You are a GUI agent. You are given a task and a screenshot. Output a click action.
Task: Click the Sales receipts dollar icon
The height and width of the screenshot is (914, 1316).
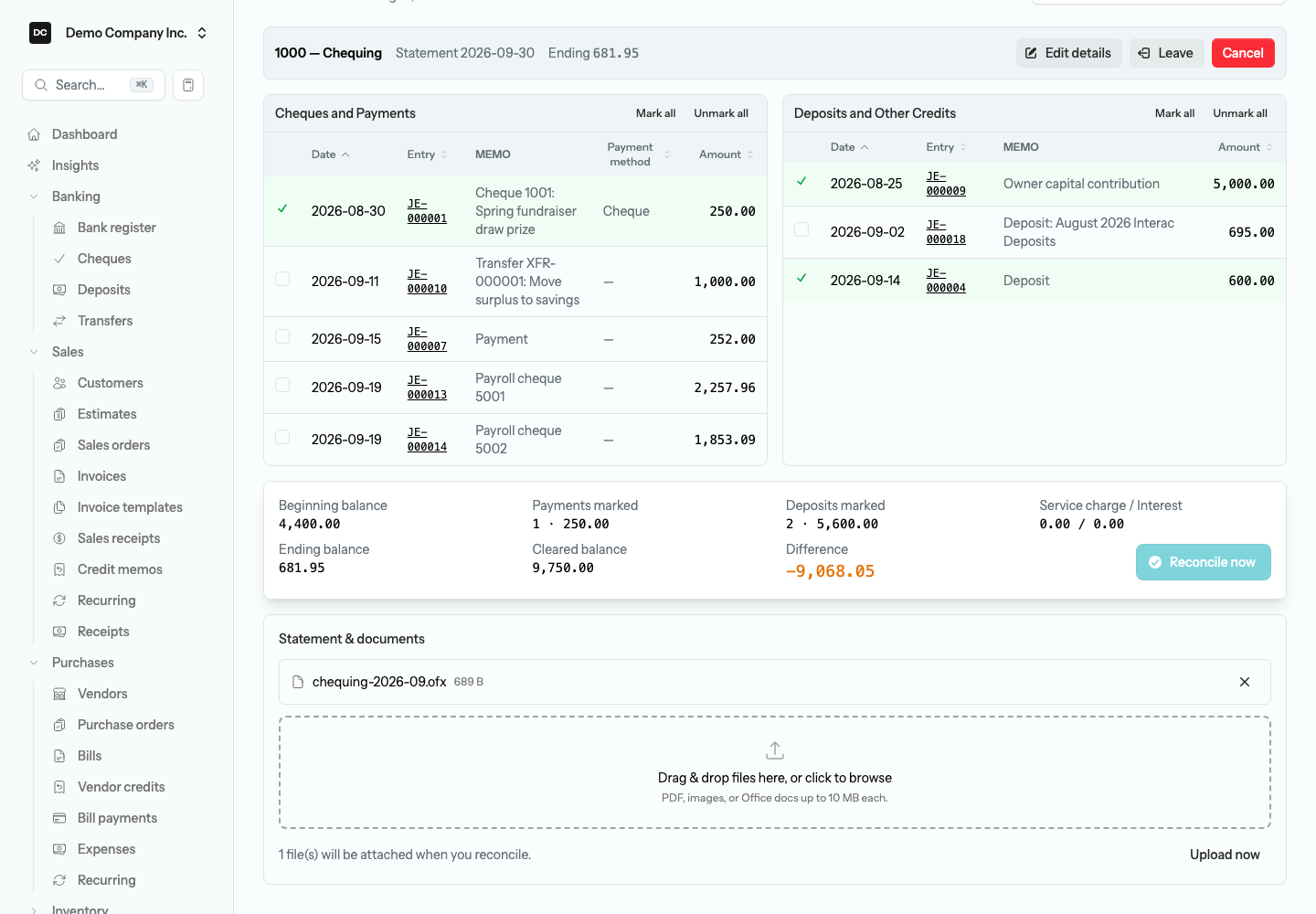point(59,538)
